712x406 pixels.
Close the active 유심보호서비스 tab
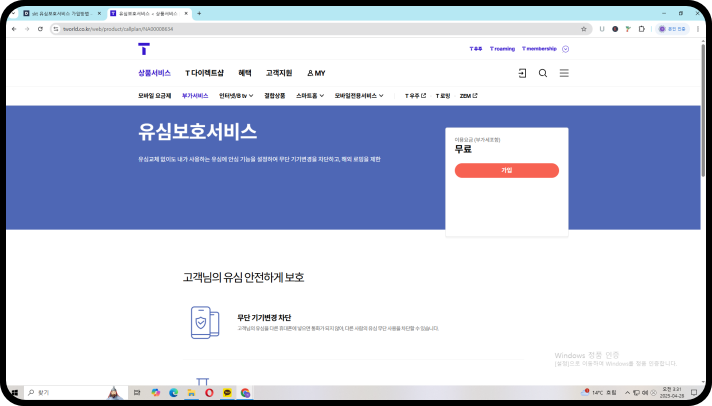pos(186,14)
